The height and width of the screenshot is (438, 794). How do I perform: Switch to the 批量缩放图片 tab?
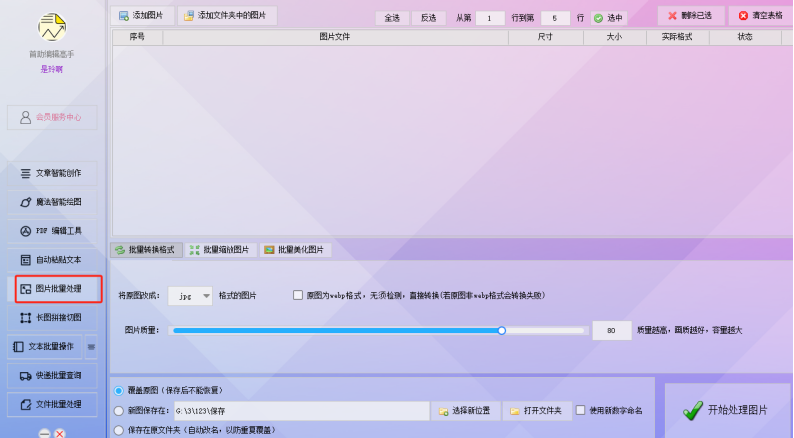[x=221, y=250]
